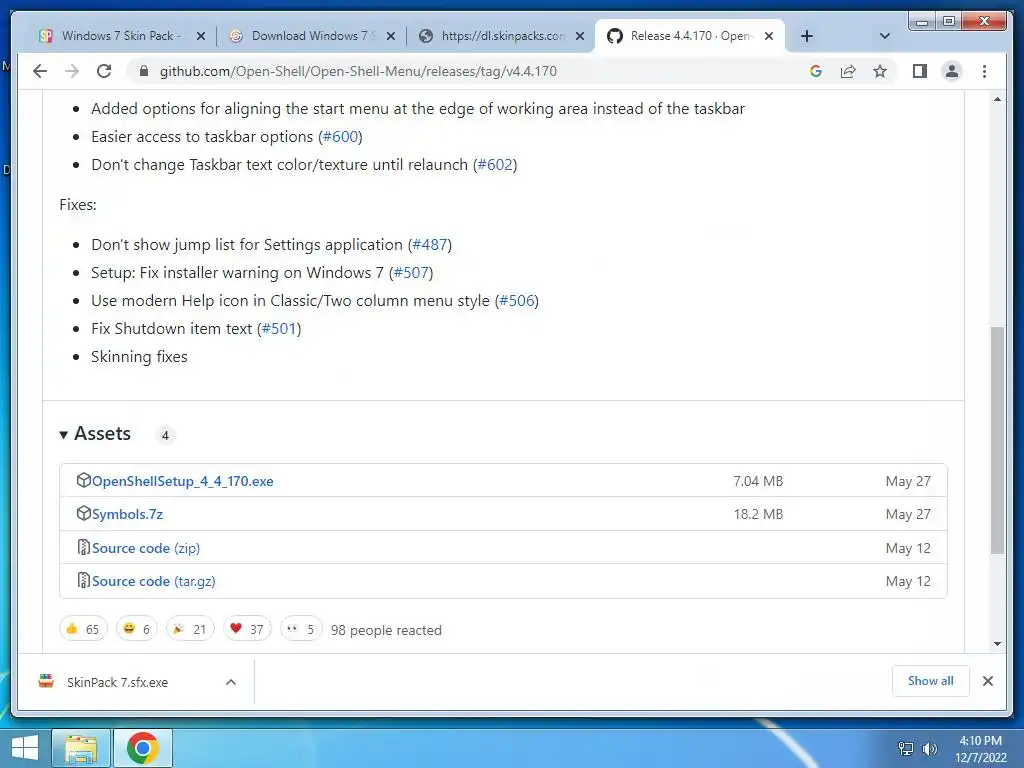Image resolution: width=1024 pixels, height=768 pixels.
Task: Open the tab search dropdown
Action: 885,36
